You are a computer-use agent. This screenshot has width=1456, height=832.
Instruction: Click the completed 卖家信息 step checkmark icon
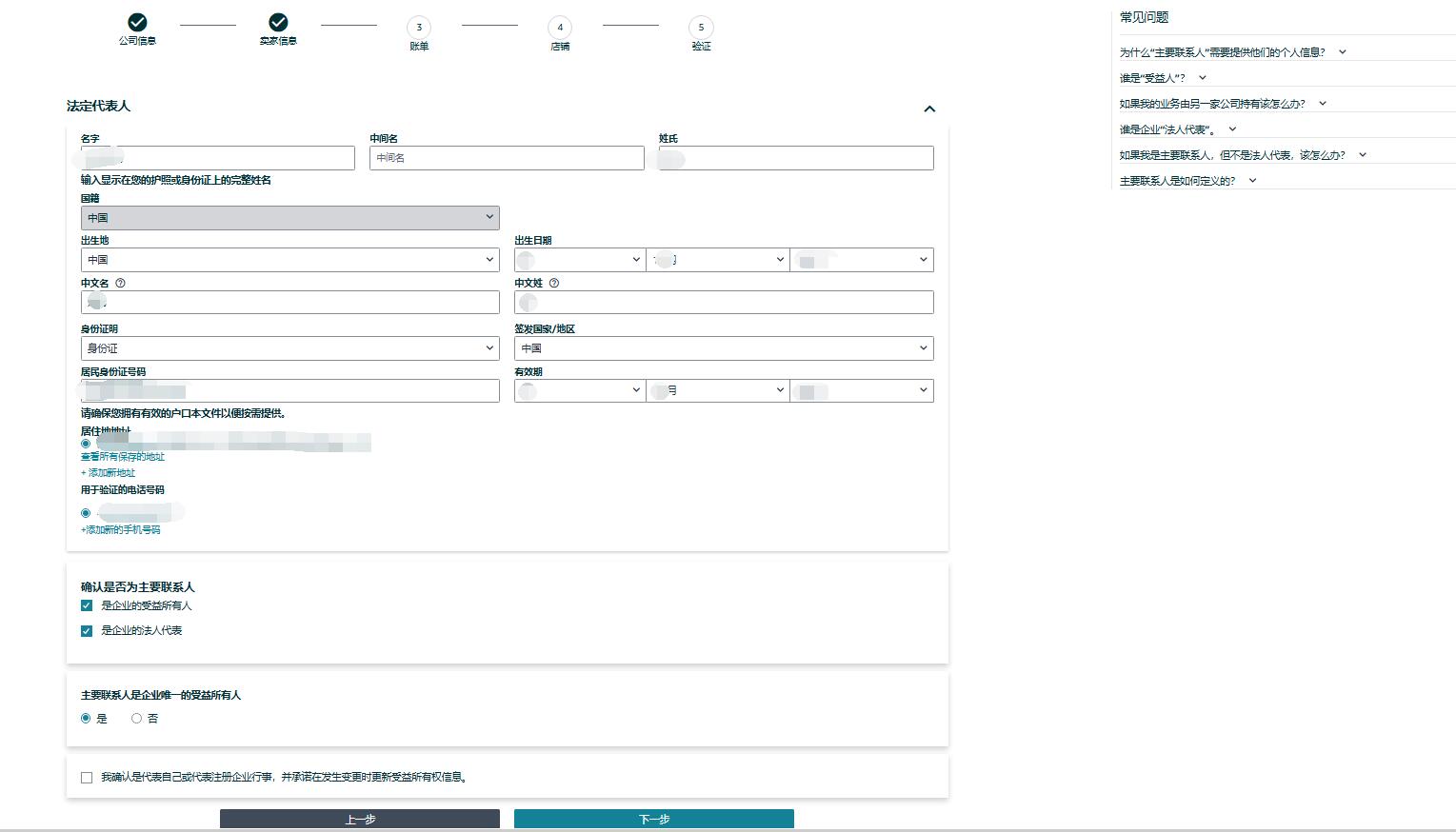click(x=278, y=23)
